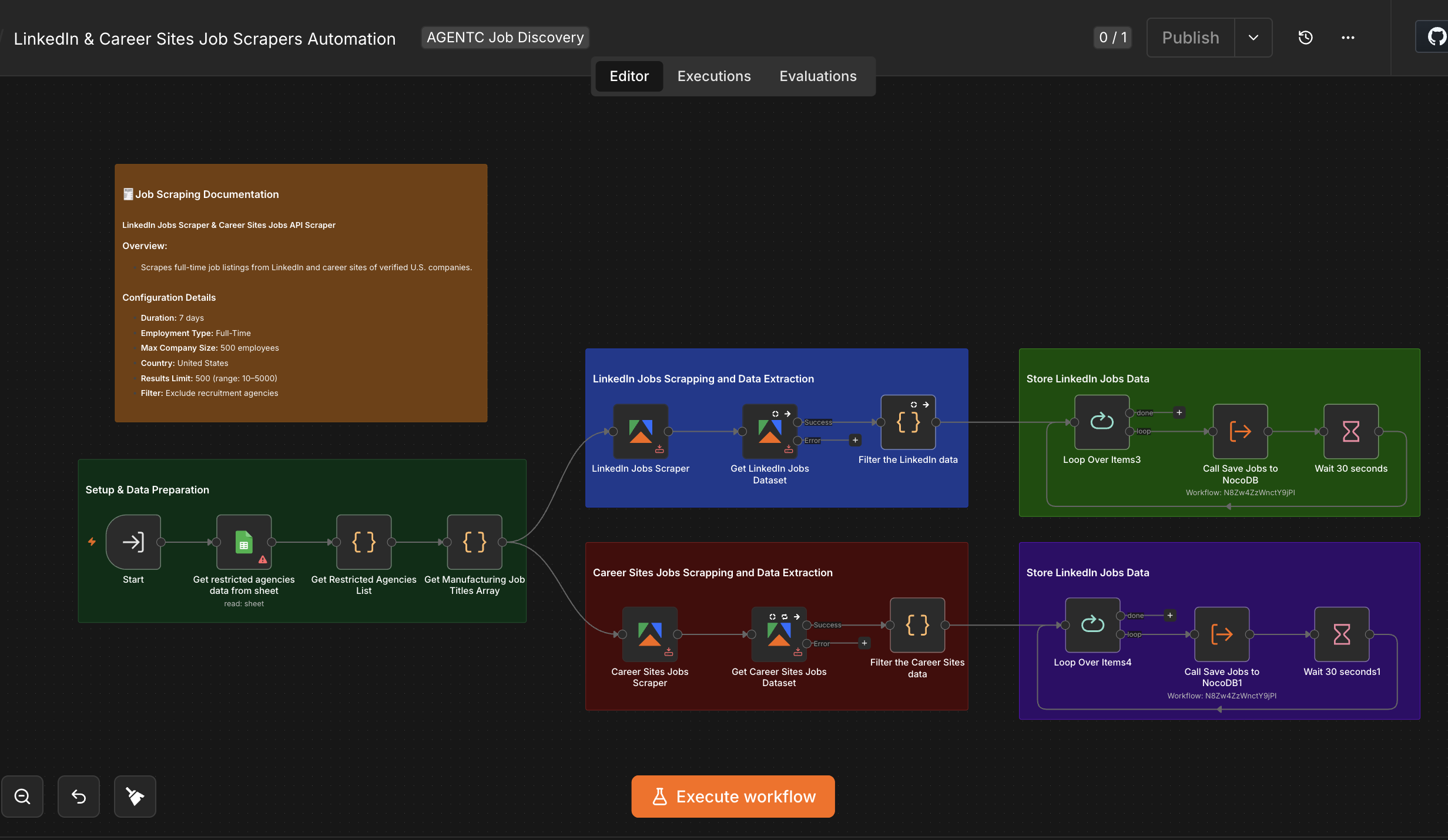Select the Wait 30 seconds node

tap(1351, 431)
